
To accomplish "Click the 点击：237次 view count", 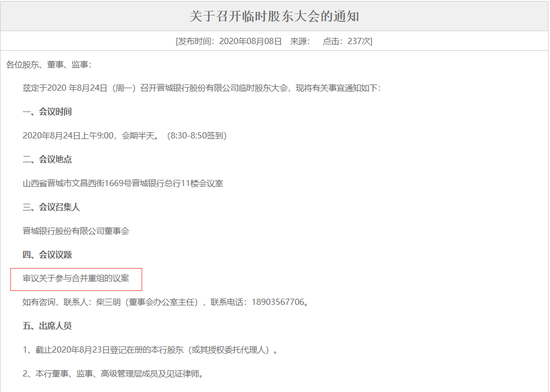I will [x=347, y=41].
